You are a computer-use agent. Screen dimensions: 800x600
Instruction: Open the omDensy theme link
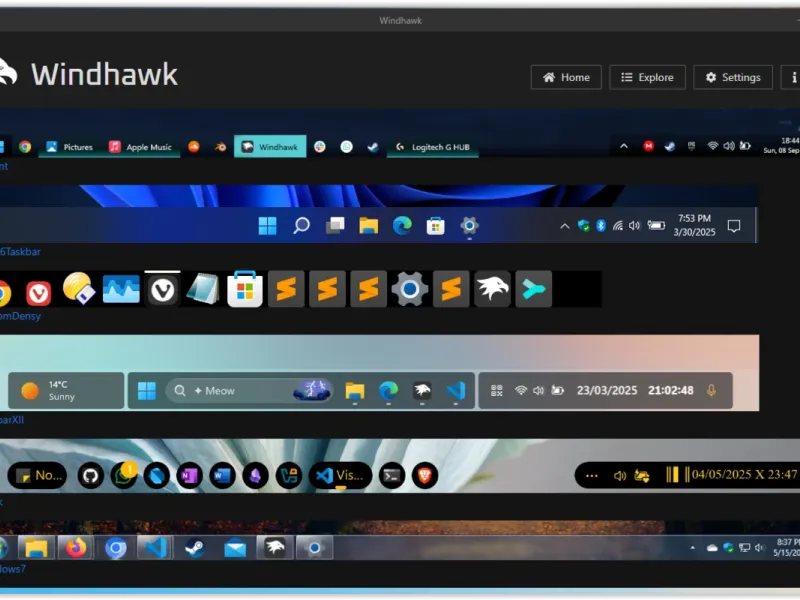click(20, 316)
